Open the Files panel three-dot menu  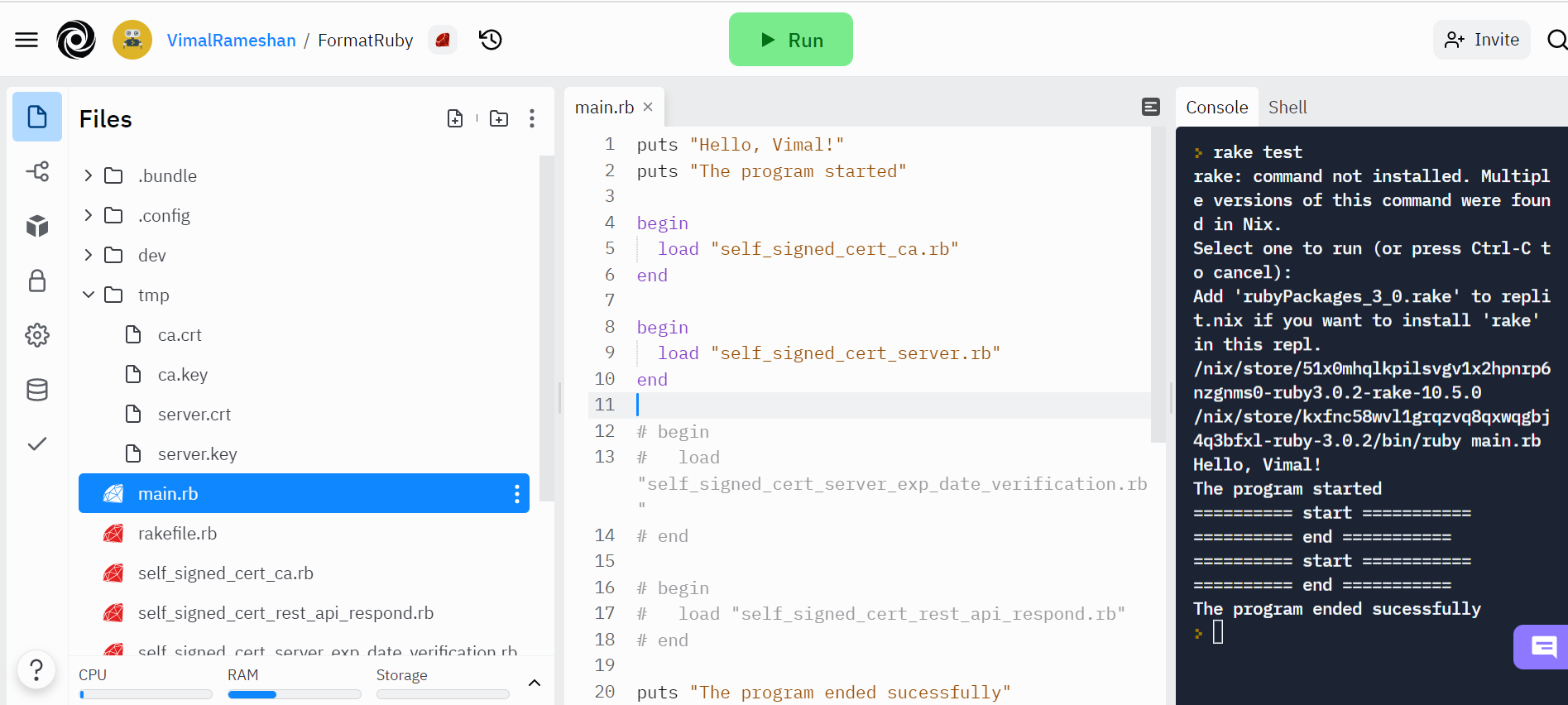(532, 118)
